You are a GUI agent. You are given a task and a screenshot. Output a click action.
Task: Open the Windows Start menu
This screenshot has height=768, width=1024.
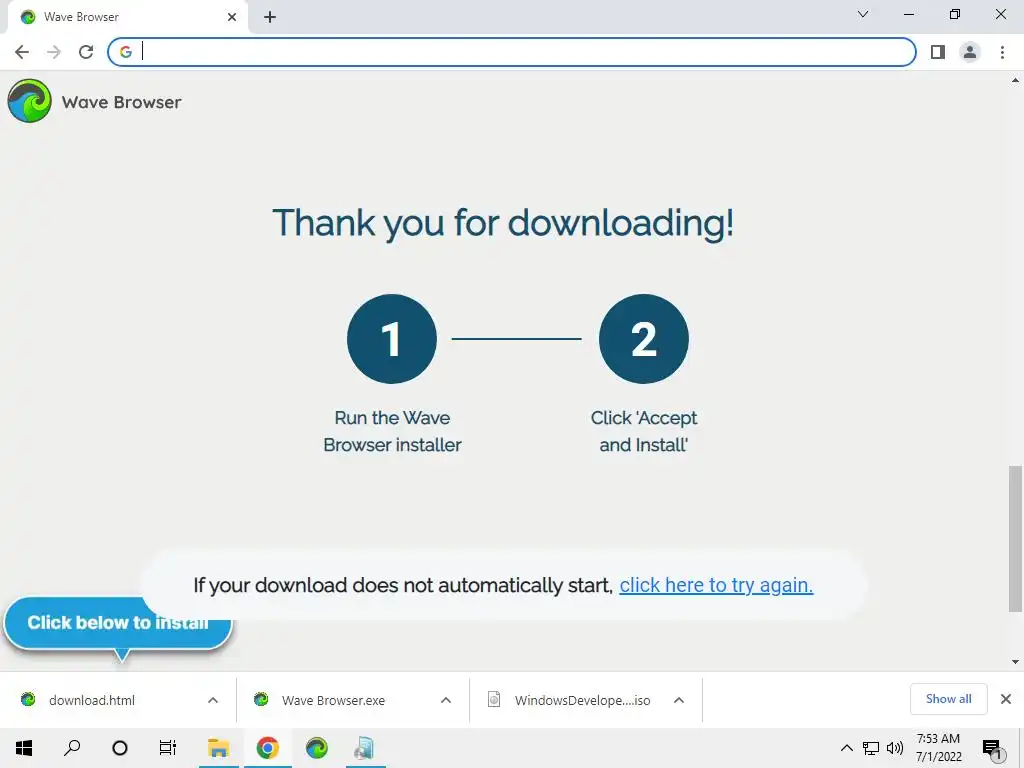[24, 748]
